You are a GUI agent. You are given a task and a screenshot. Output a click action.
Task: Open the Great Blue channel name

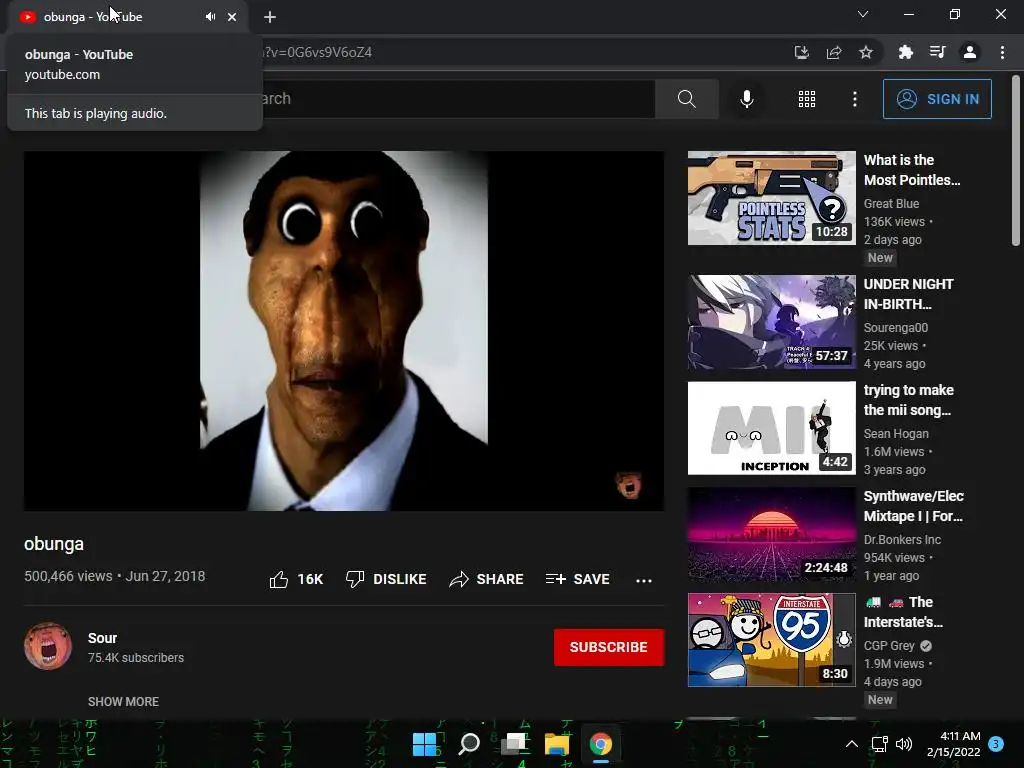(891, 204)
